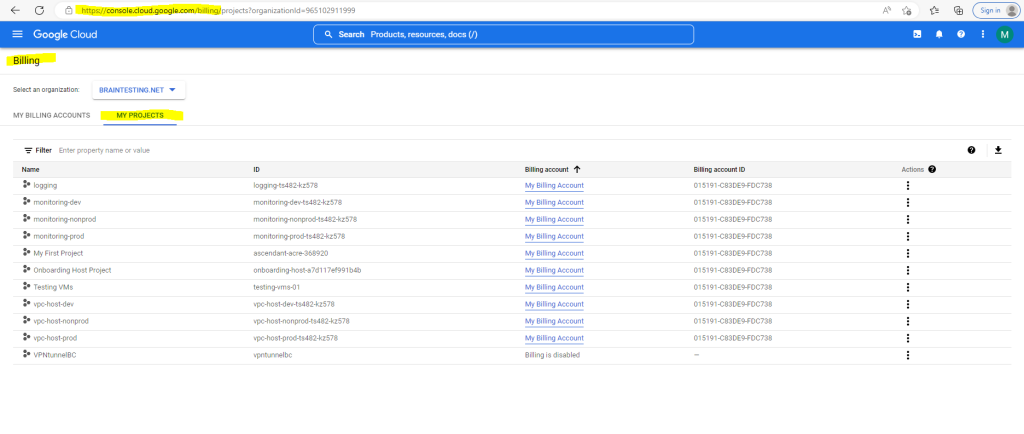Image resolution: width=1024 pixels, height=434 pixels.
Task: Open the help question mark in header
Action: click(961, 35)
